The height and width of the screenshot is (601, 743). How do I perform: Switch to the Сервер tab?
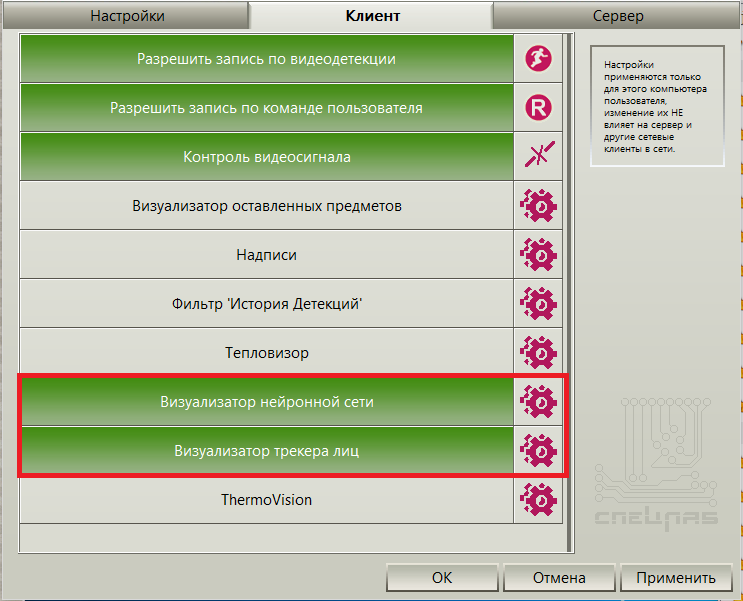[617, 16]
